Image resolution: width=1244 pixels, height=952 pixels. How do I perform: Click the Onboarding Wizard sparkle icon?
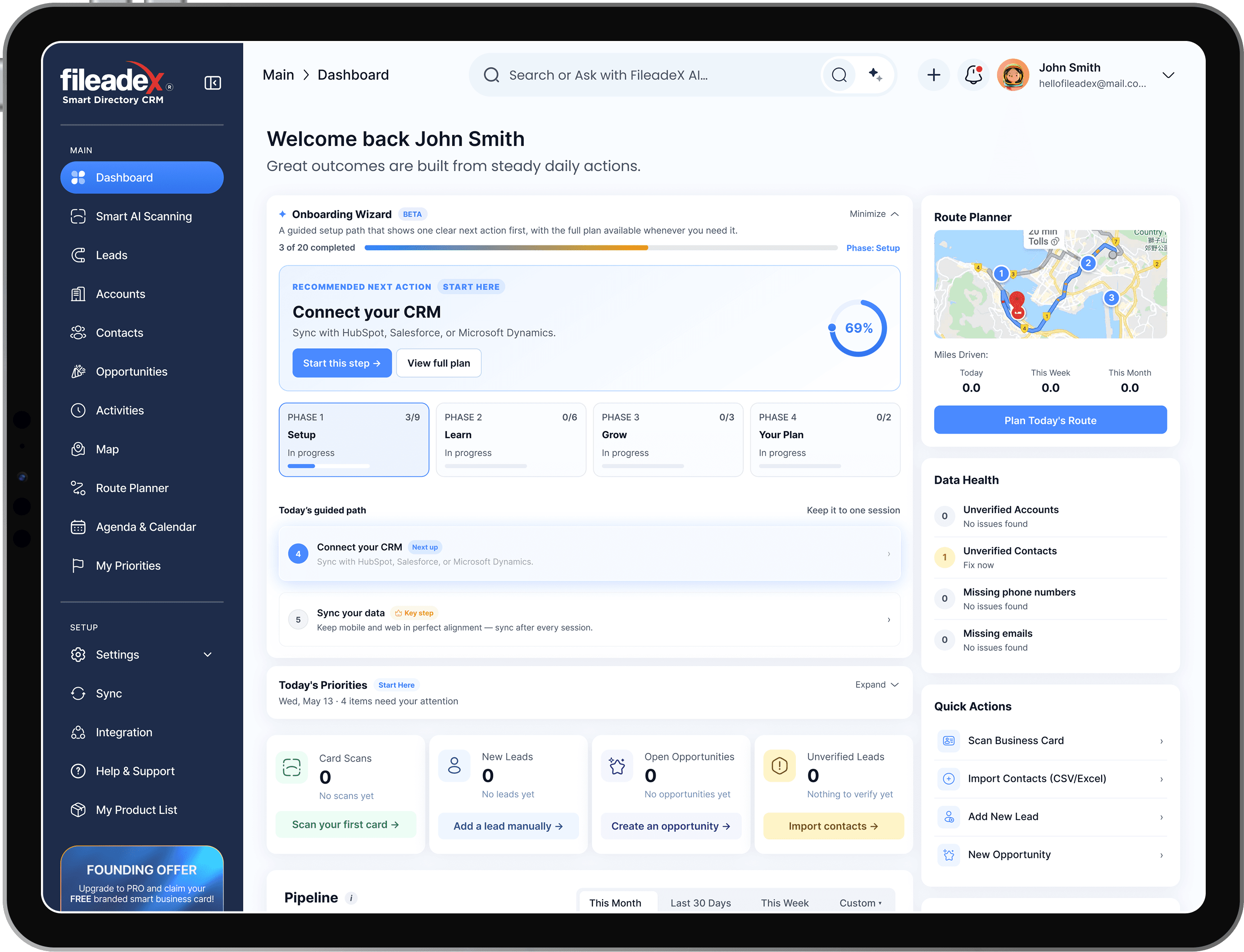[282, 214]
